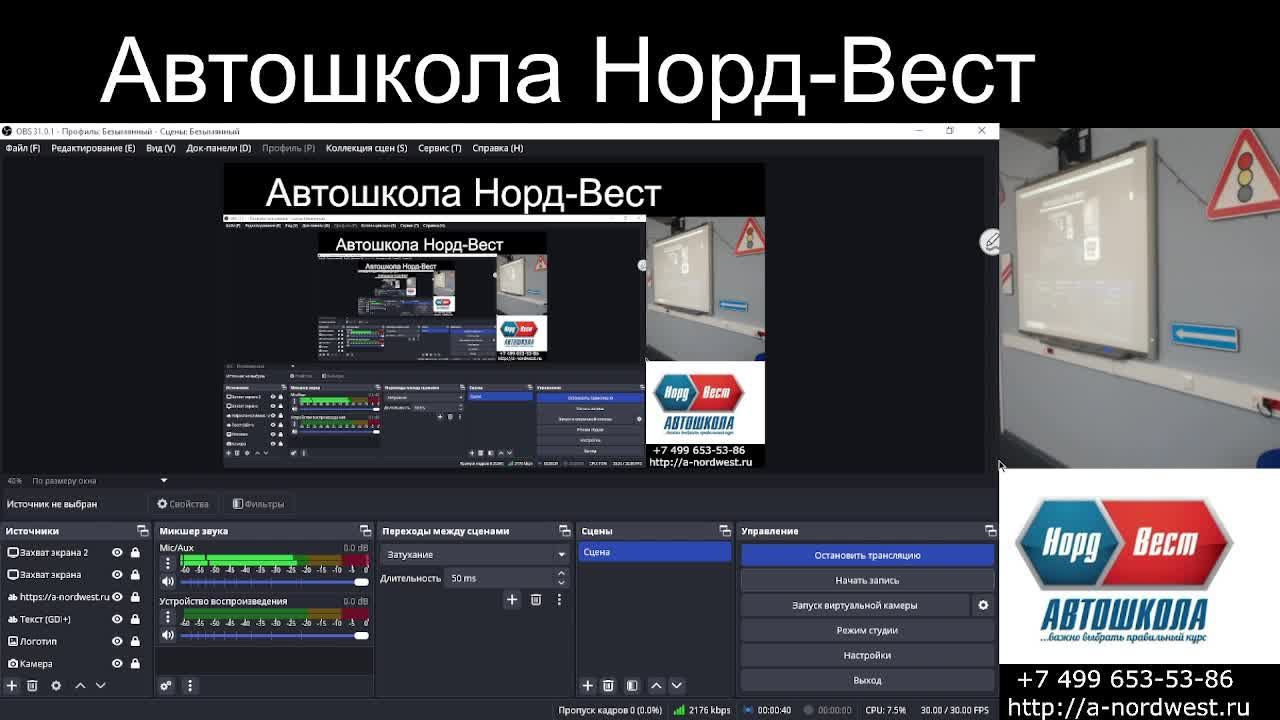Click the Выход button
Image resolution: width=1280 pixels, height=720 pixels.
pyautogui.click(x=867, y=680)
